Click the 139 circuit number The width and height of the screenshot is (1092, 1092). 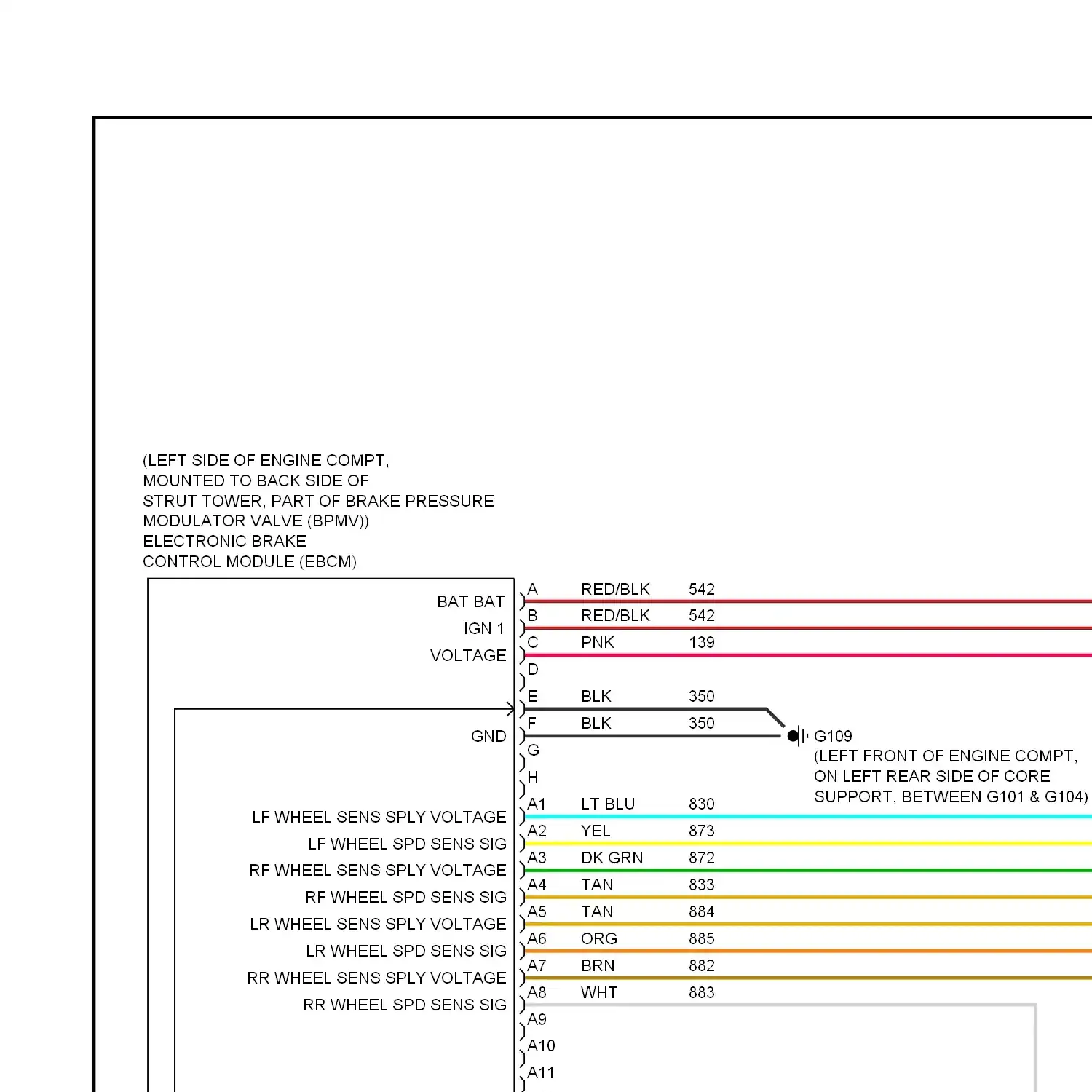click(702, 642)
